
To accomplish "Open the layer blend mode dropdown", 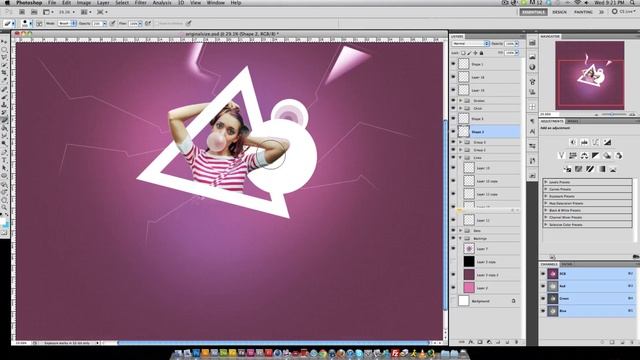I will pyautogui.click(x=471, y=43).
